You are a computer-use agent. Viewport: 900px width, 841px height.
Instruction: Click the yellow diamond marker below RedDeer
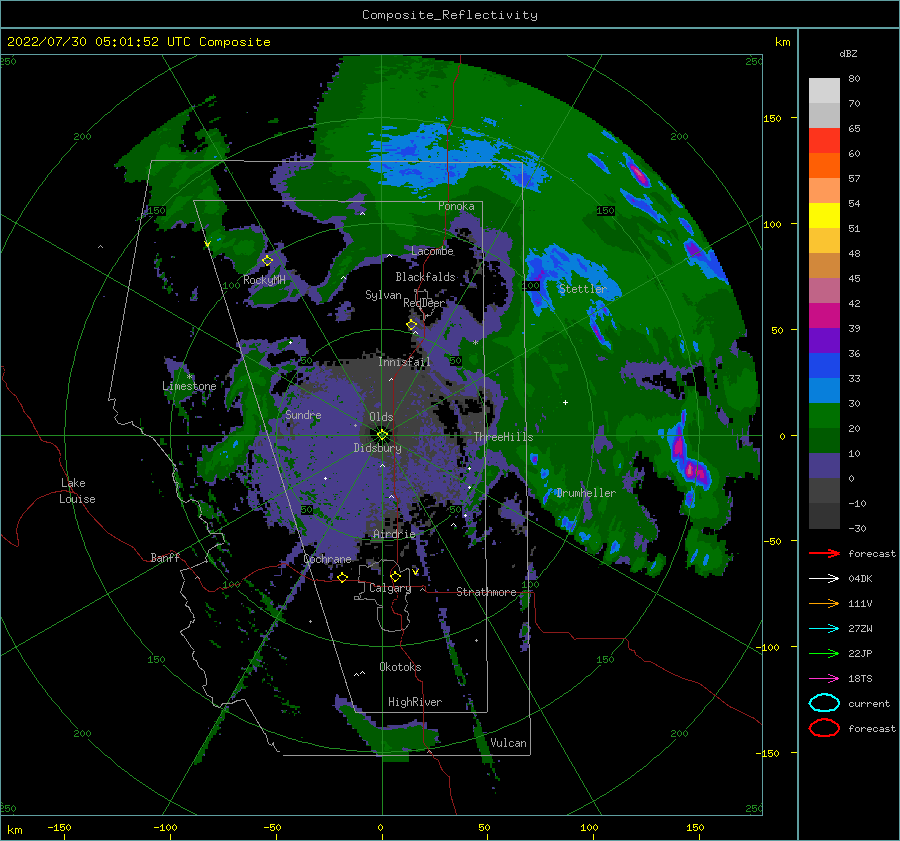coord(412,325)
